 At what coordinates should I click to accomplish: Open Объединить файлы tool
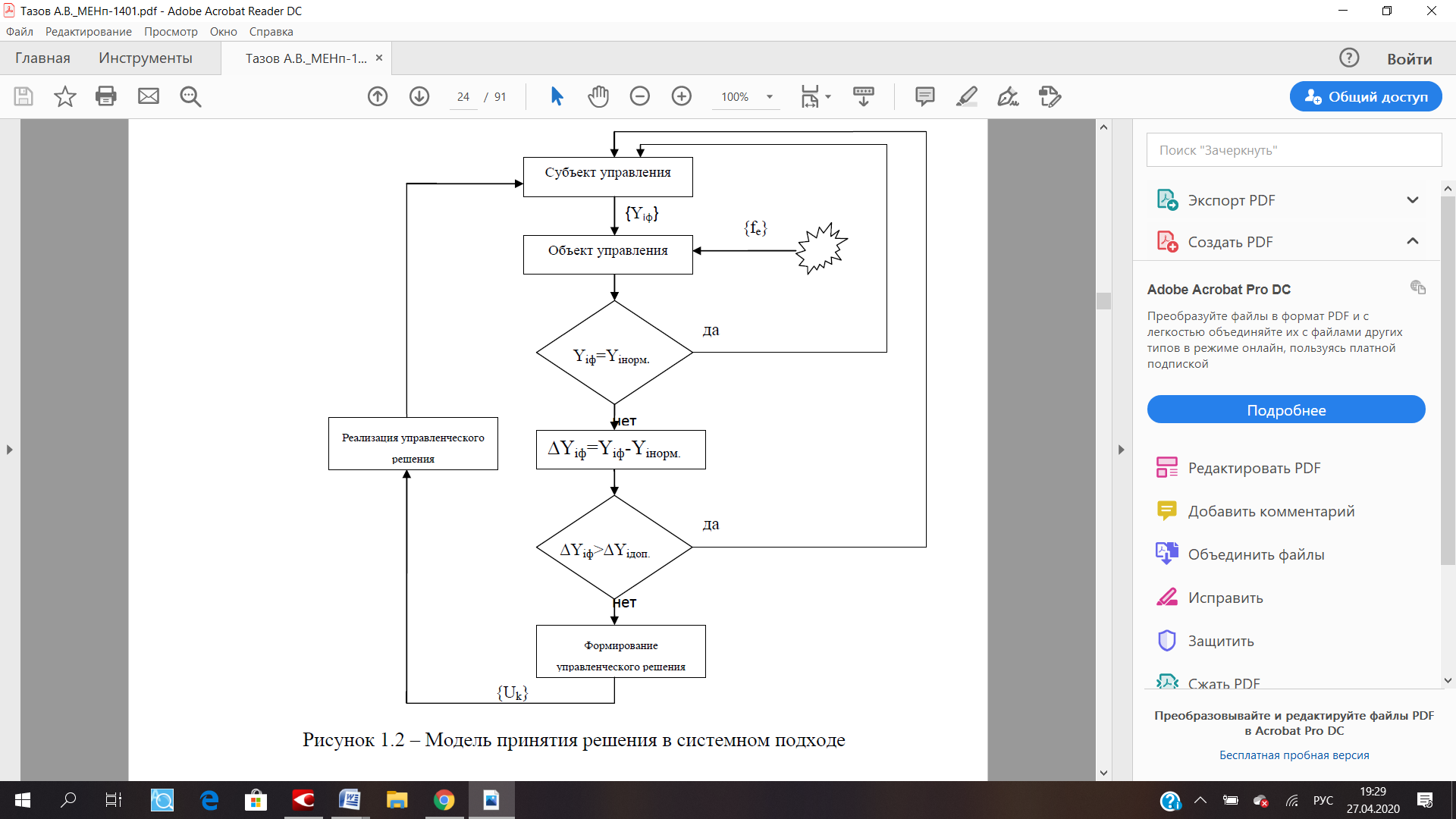[x=1240, y=554]
